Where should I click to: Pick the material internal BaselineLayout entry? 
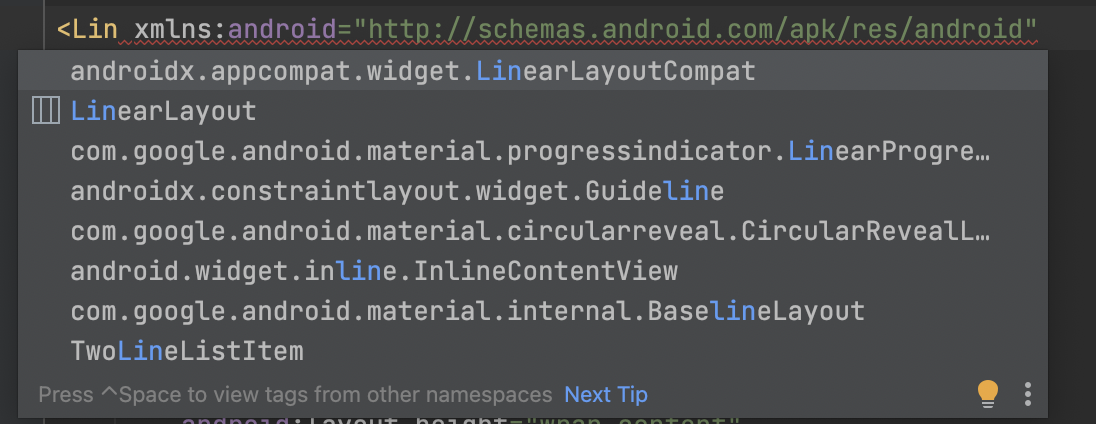(x=533, y=310)
